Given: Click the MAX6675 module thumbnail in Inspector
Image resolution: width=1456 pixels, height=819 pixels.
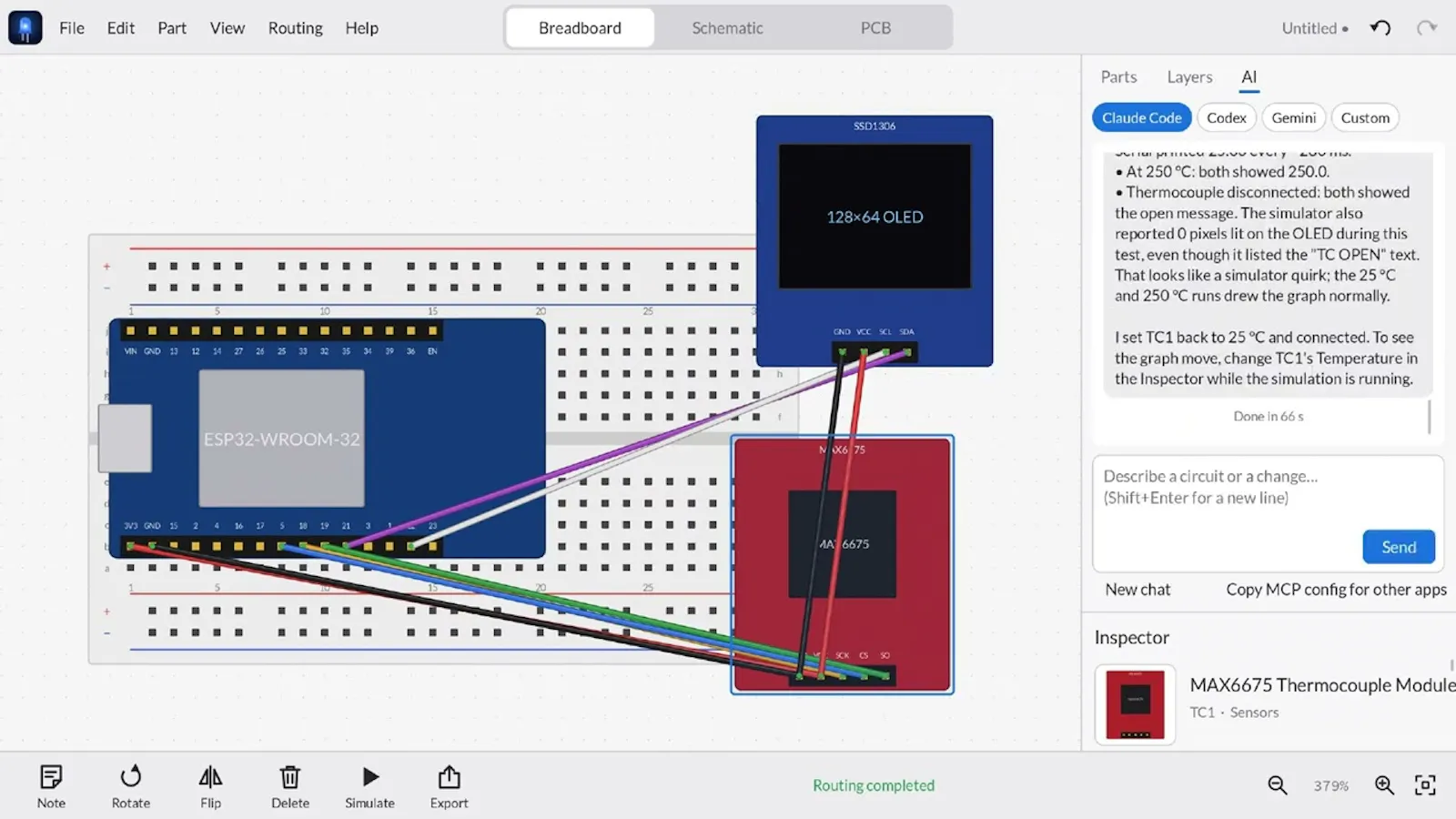Looking at the screenshot, I should [x=1135, y=704].
